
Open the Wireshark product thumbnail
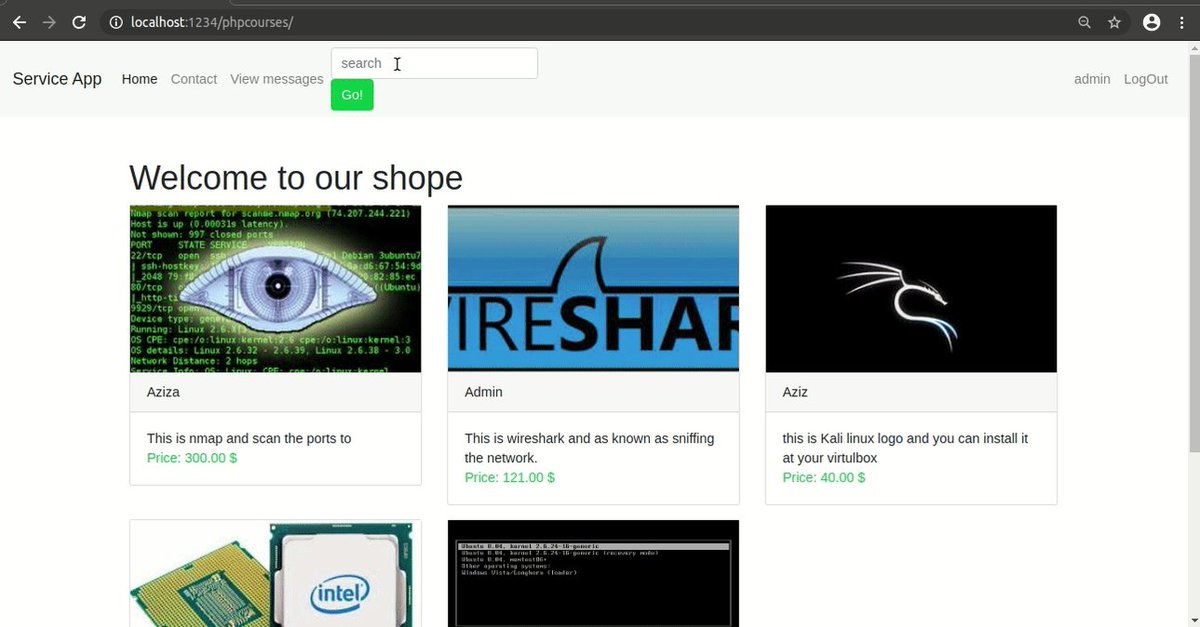pos(593,288)
